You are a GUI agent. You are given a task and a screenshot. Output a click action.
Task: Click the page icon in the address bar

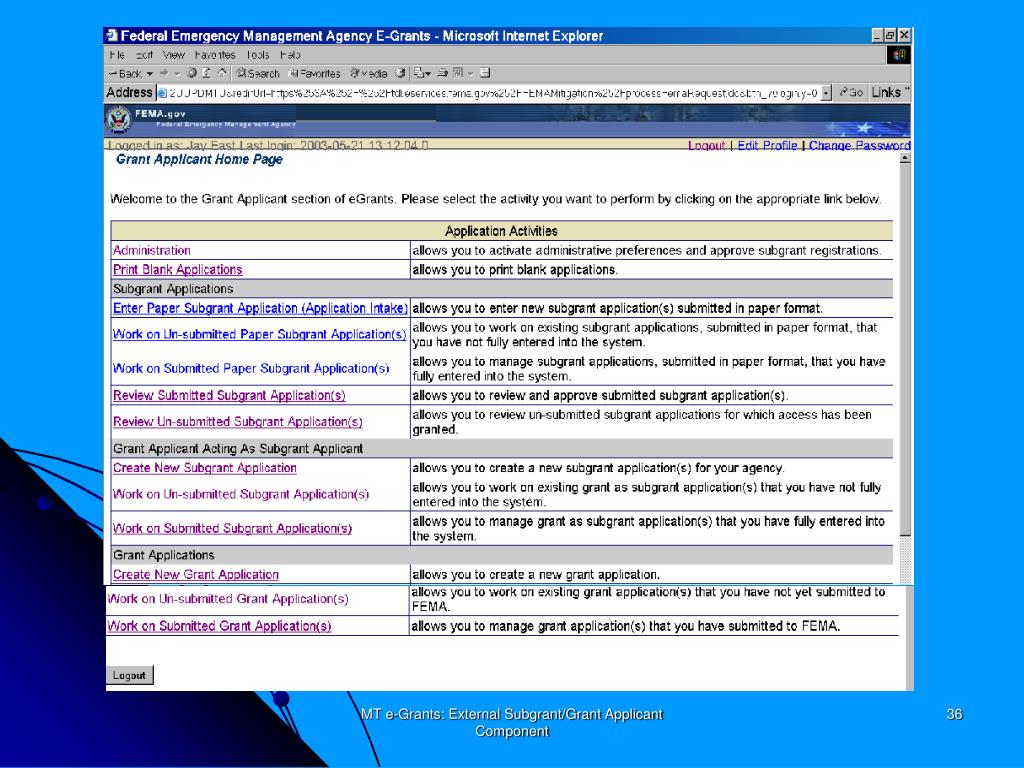[162, 93]
